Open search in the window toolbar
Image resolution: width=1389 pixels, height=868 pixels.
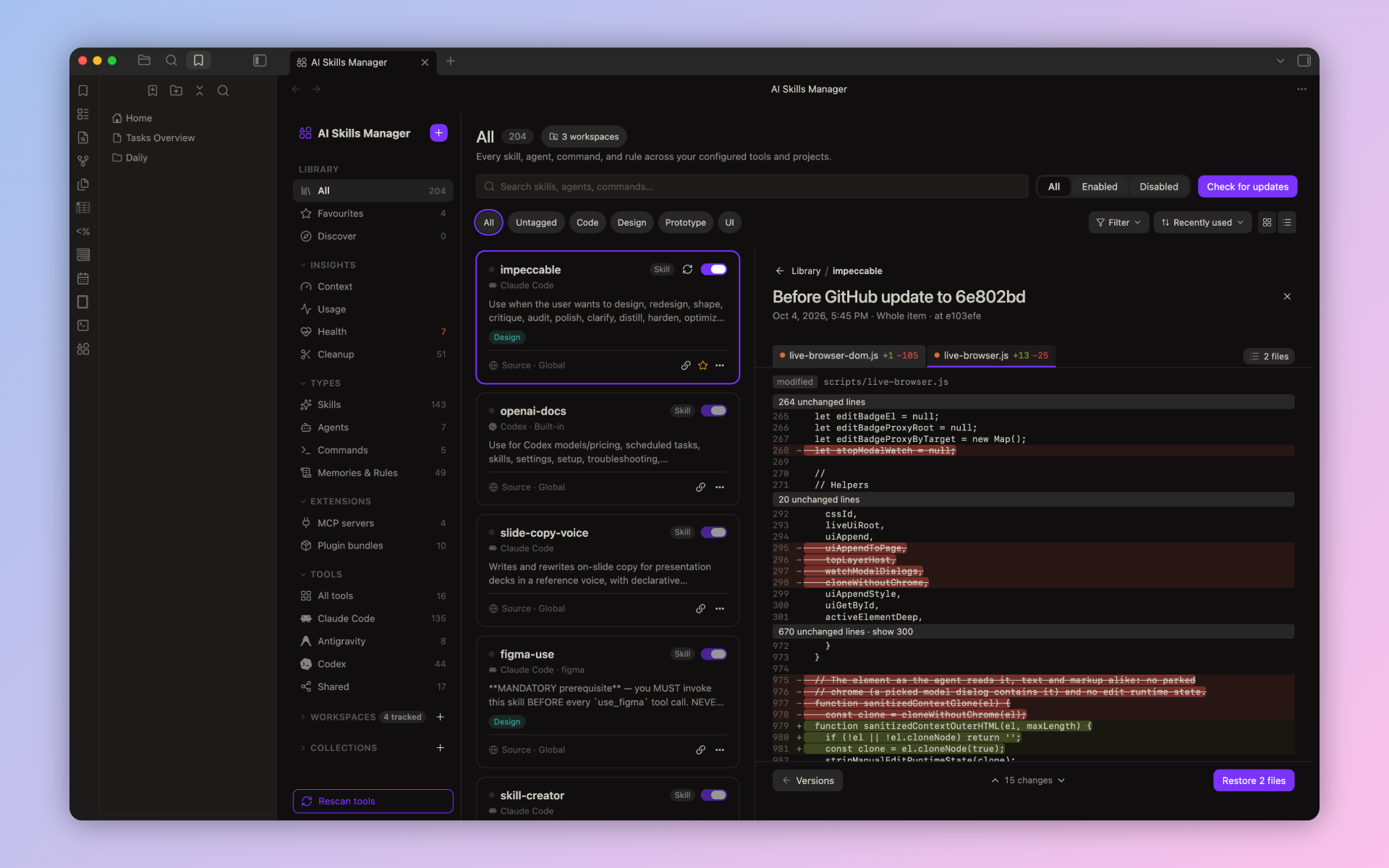pyautogui.click(x=171, y=61)
